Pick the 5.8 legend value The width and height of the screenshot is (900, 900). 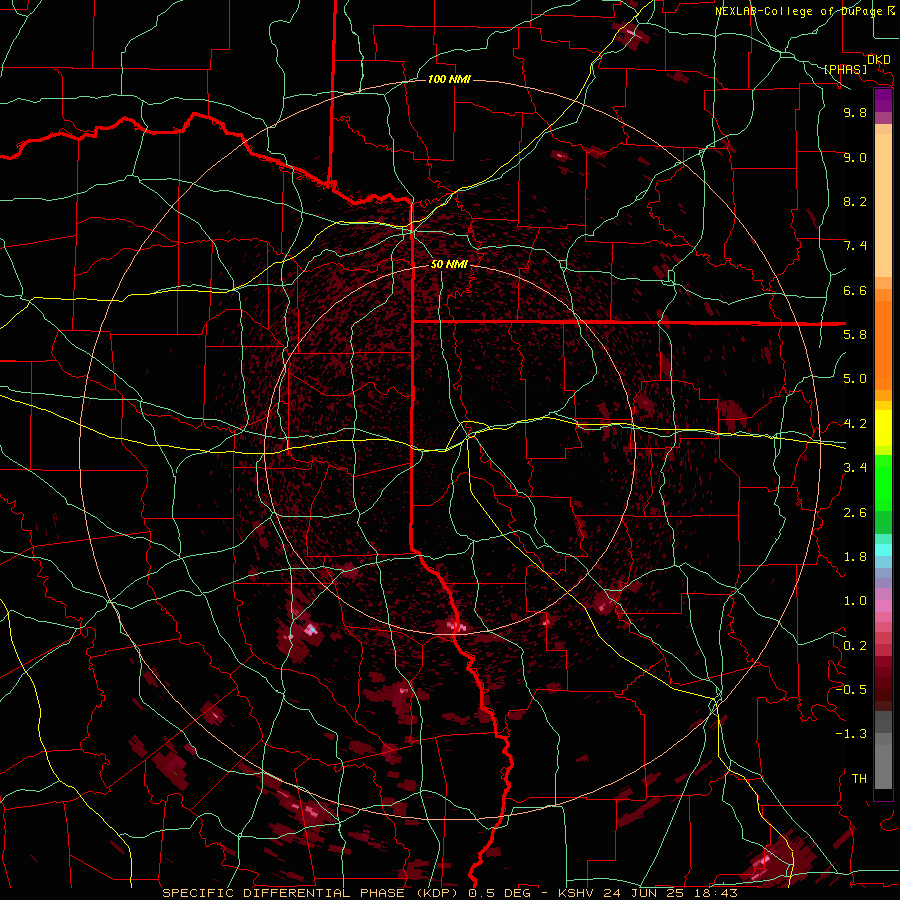click(x=855, y=334)
